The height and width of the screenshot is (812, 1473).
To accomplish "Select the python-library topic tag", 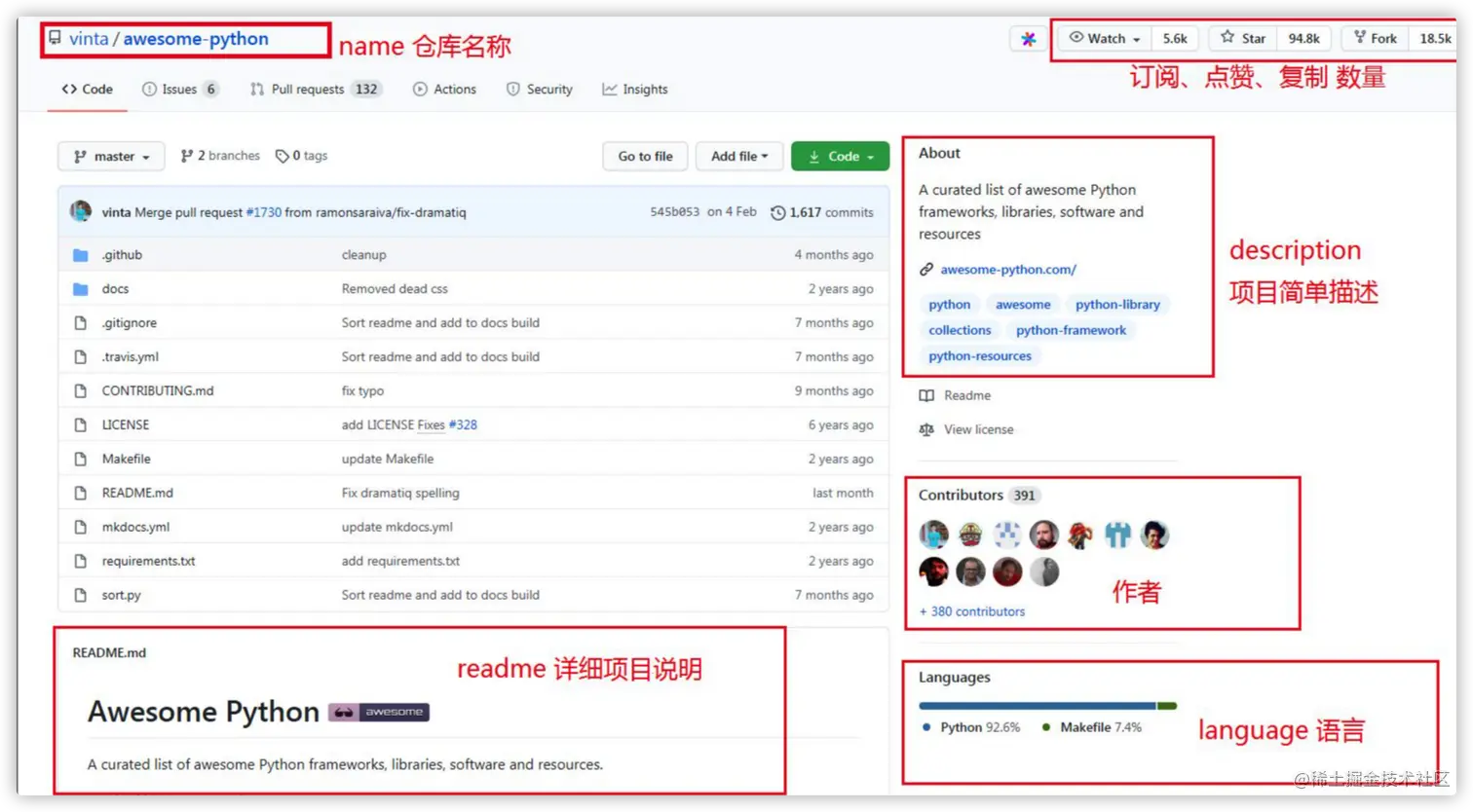I will [x=1117, y=305].
